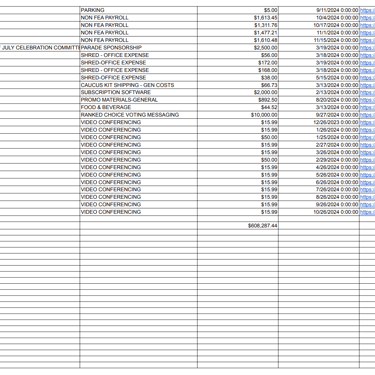The image size is (375, 375).
Task: Click the $56.00 amount cell
Action: coord(238,55)
